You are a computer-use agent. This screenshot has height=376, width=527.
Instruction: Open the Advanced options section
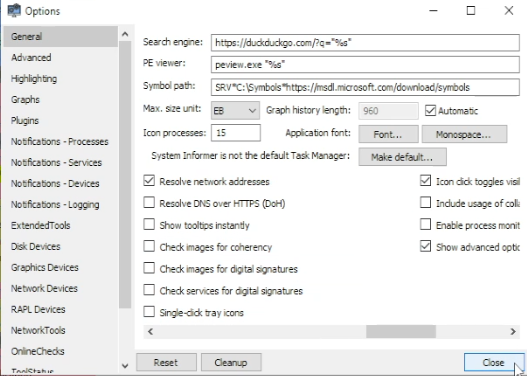[x=61, y=57]
